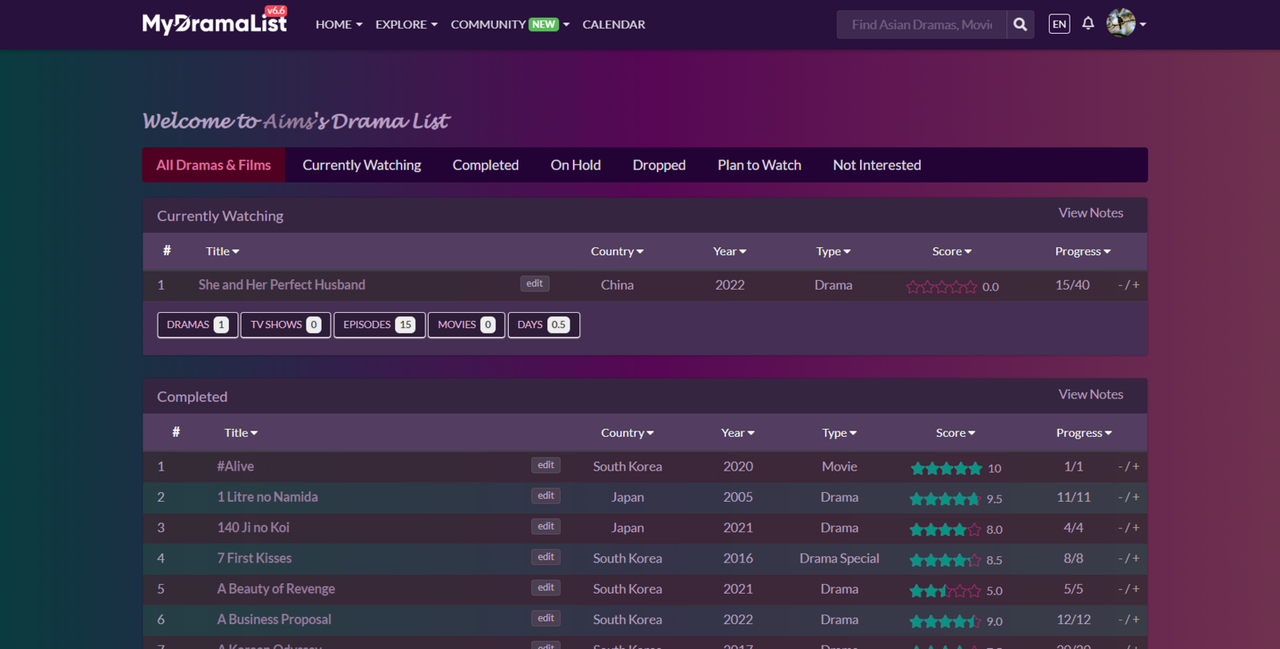Open View Notes in Currently Watching section
This screenshot has width=1280, height=649.
(x=1091, y=213)
